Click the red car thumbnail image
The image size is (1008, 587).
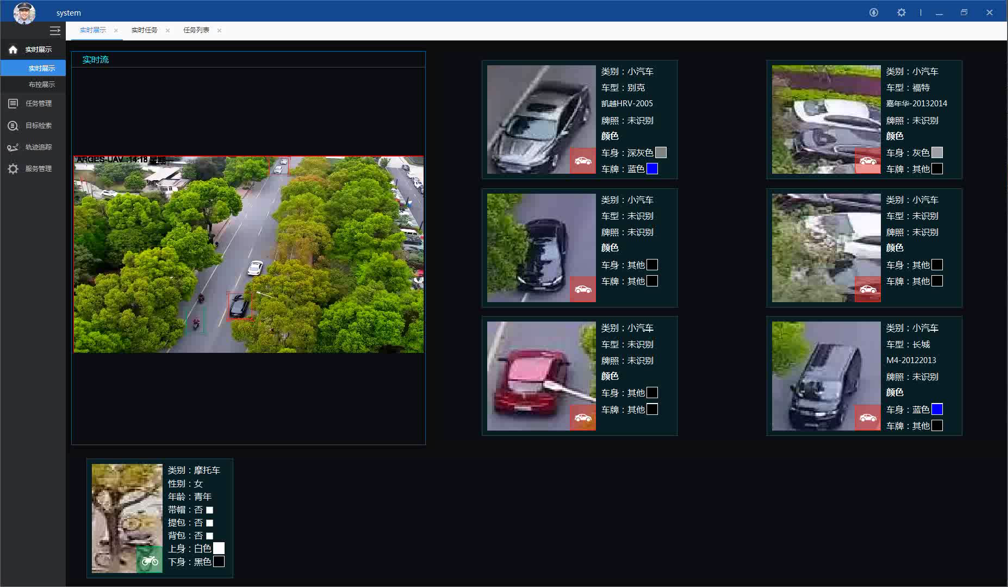pos(540,375)
